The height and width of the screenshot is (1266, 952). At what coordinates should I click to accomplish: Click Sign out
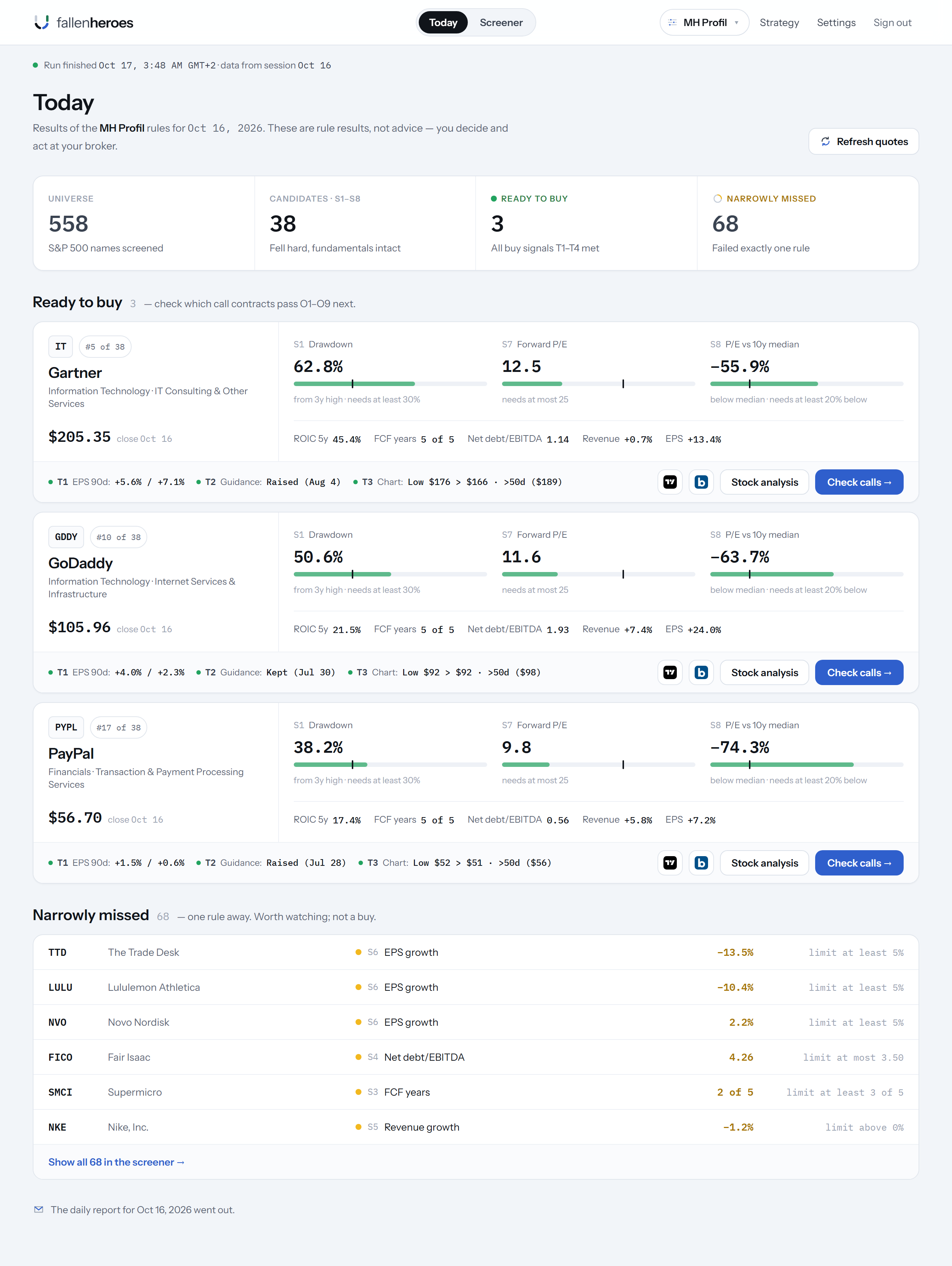point(892,22)
